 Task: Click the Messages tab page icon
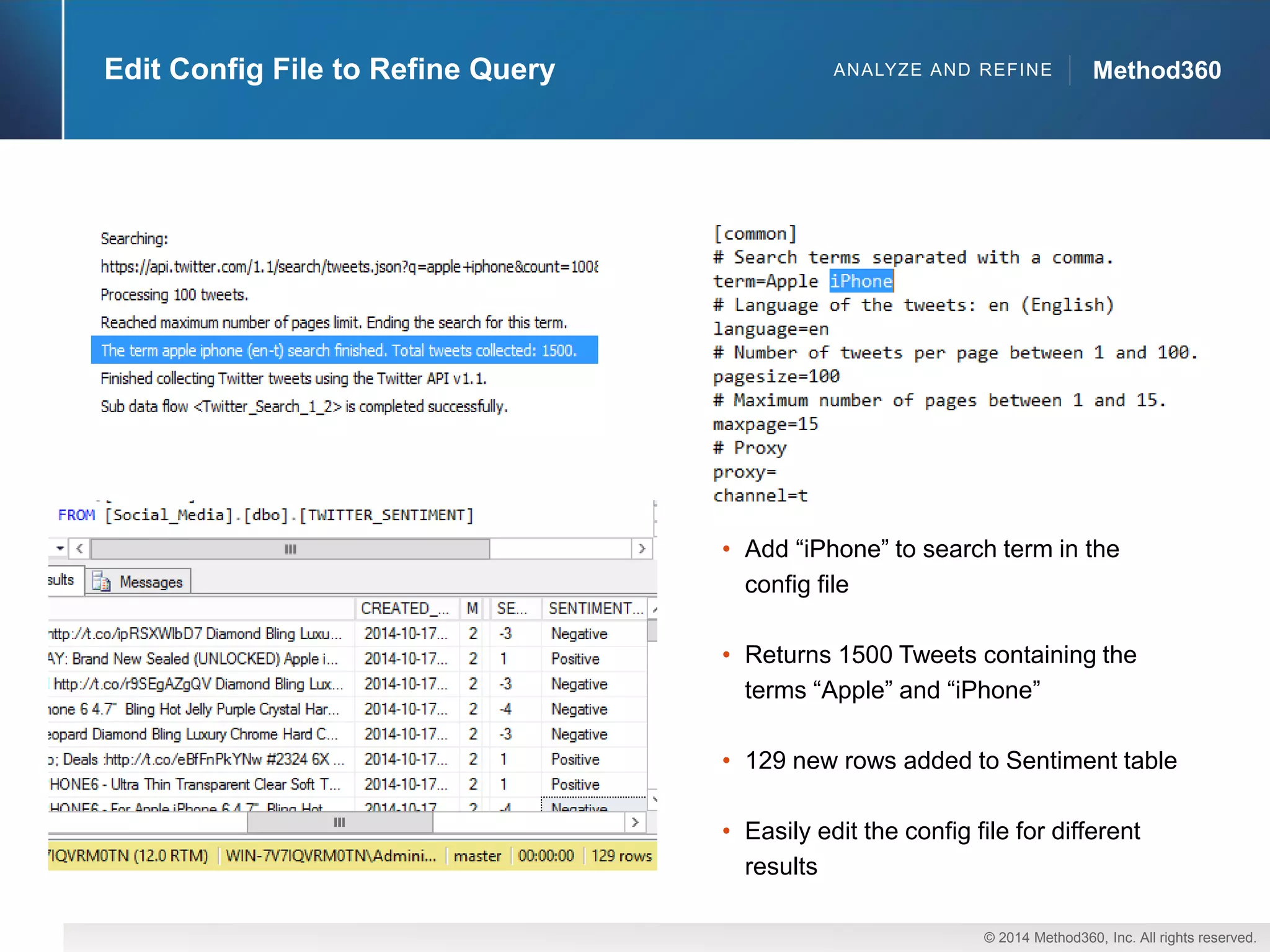tap(101, 582)
